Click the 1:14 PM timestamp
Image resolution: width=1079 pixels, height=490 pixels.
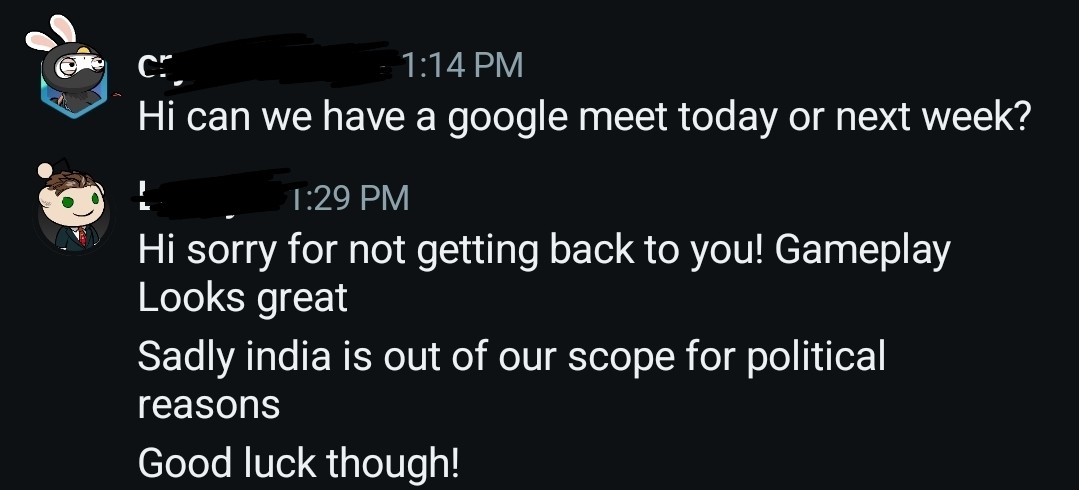(462, 66)
